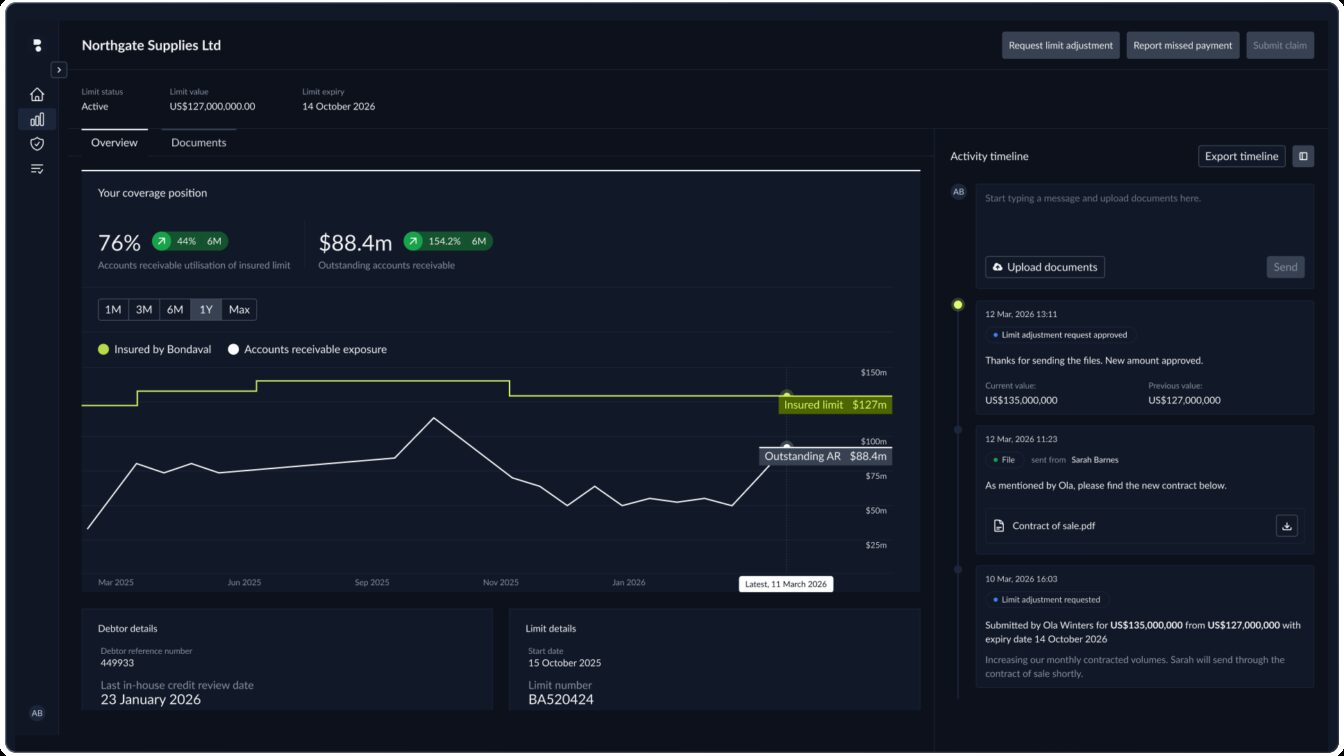Switch to the Documents tab
1344x756 pixels.
(x=199, y=142)
